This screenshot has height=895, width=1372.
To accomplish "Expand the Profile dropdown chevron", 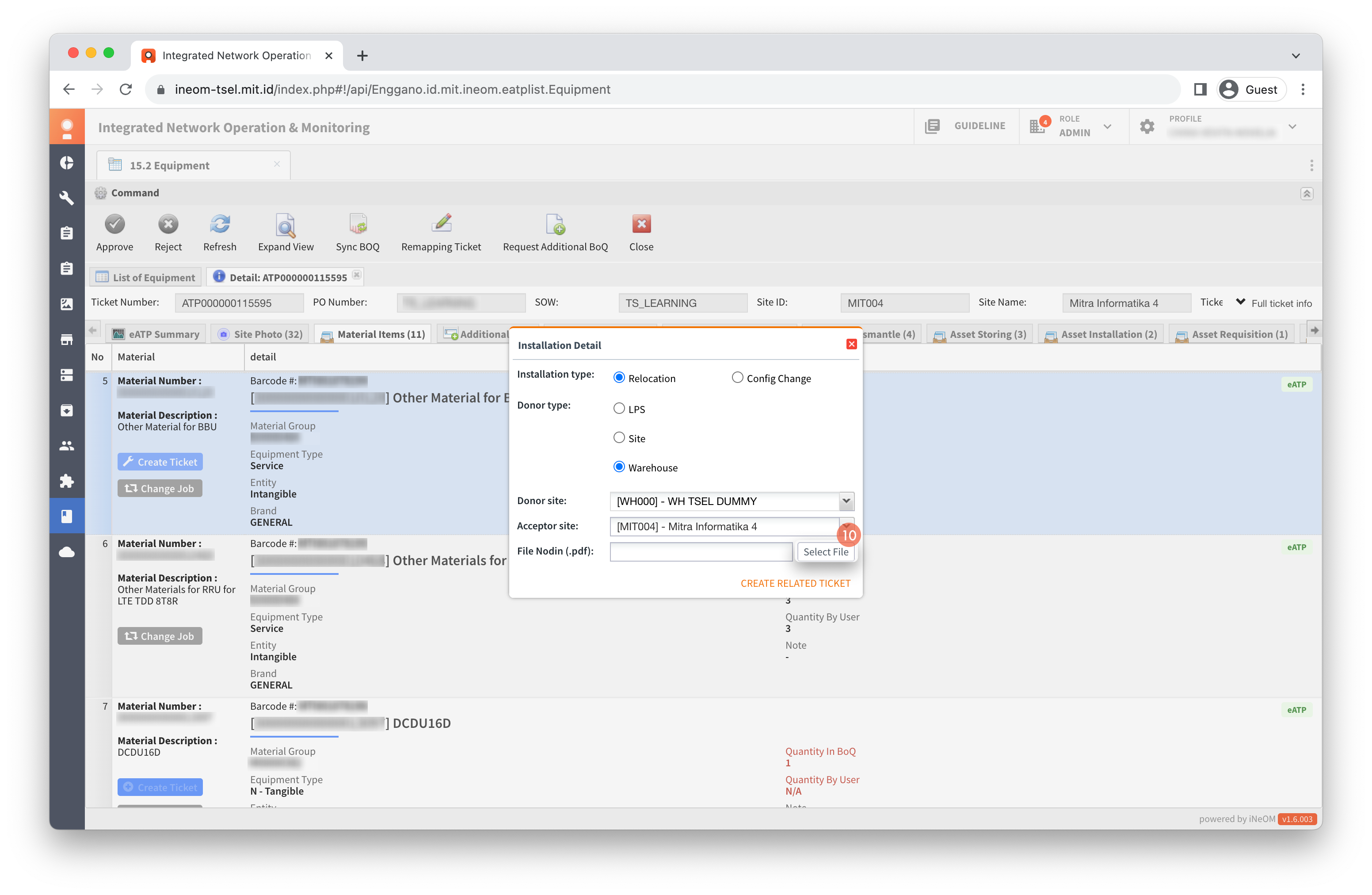I will 1292,126.
